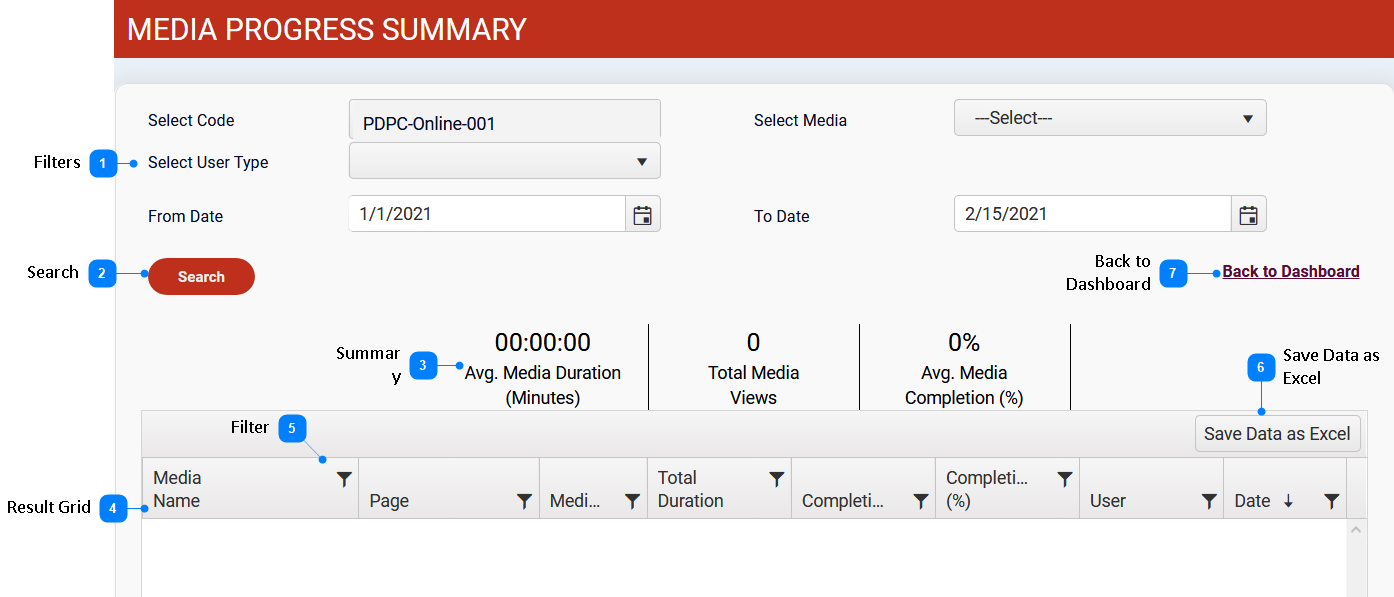
Task: Click the Select Code field PDPC-Online-001
Action: click(x=504, y=122)
